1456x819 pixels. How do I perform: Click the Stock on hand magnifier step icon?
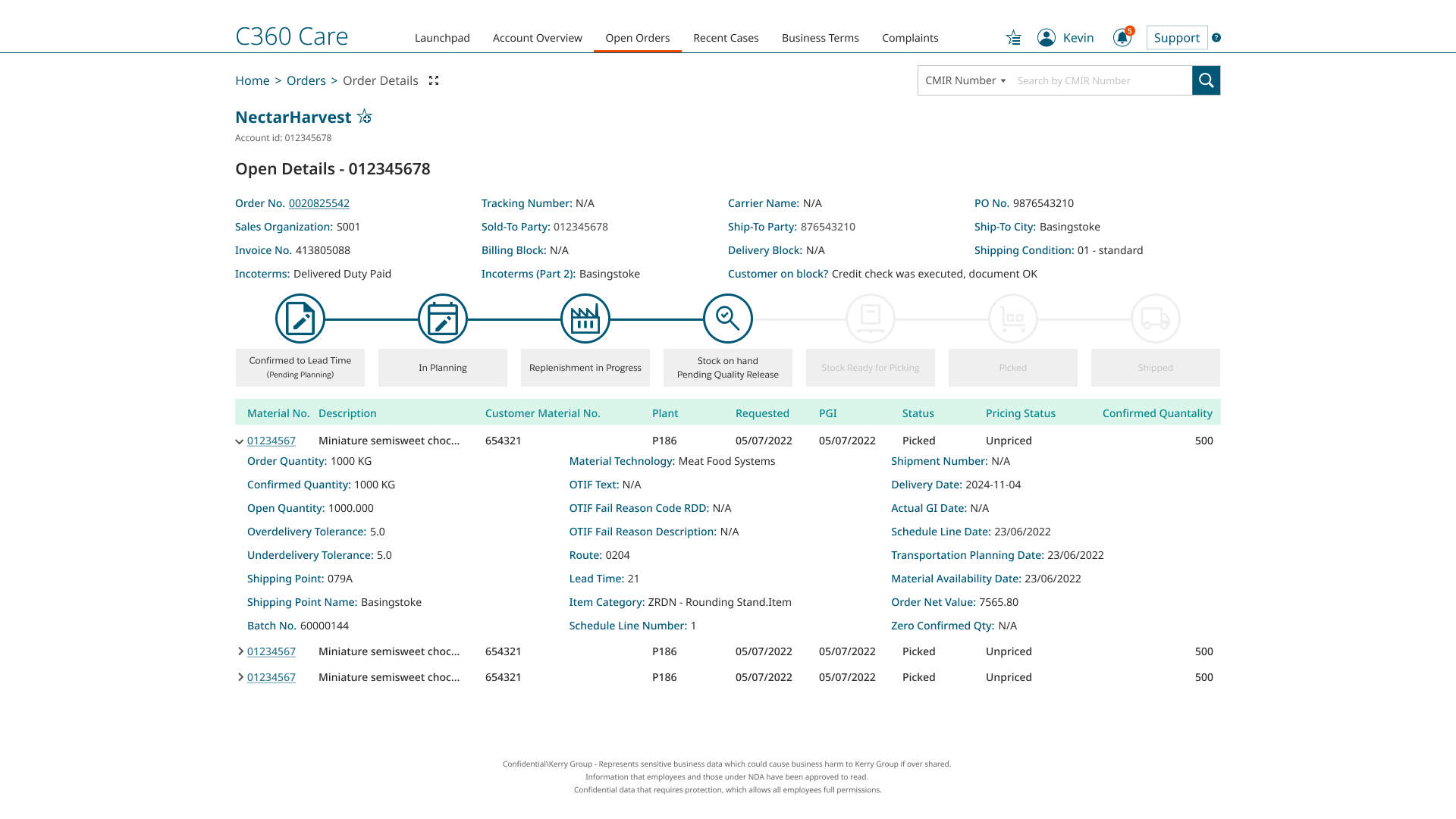click(728, 318)
